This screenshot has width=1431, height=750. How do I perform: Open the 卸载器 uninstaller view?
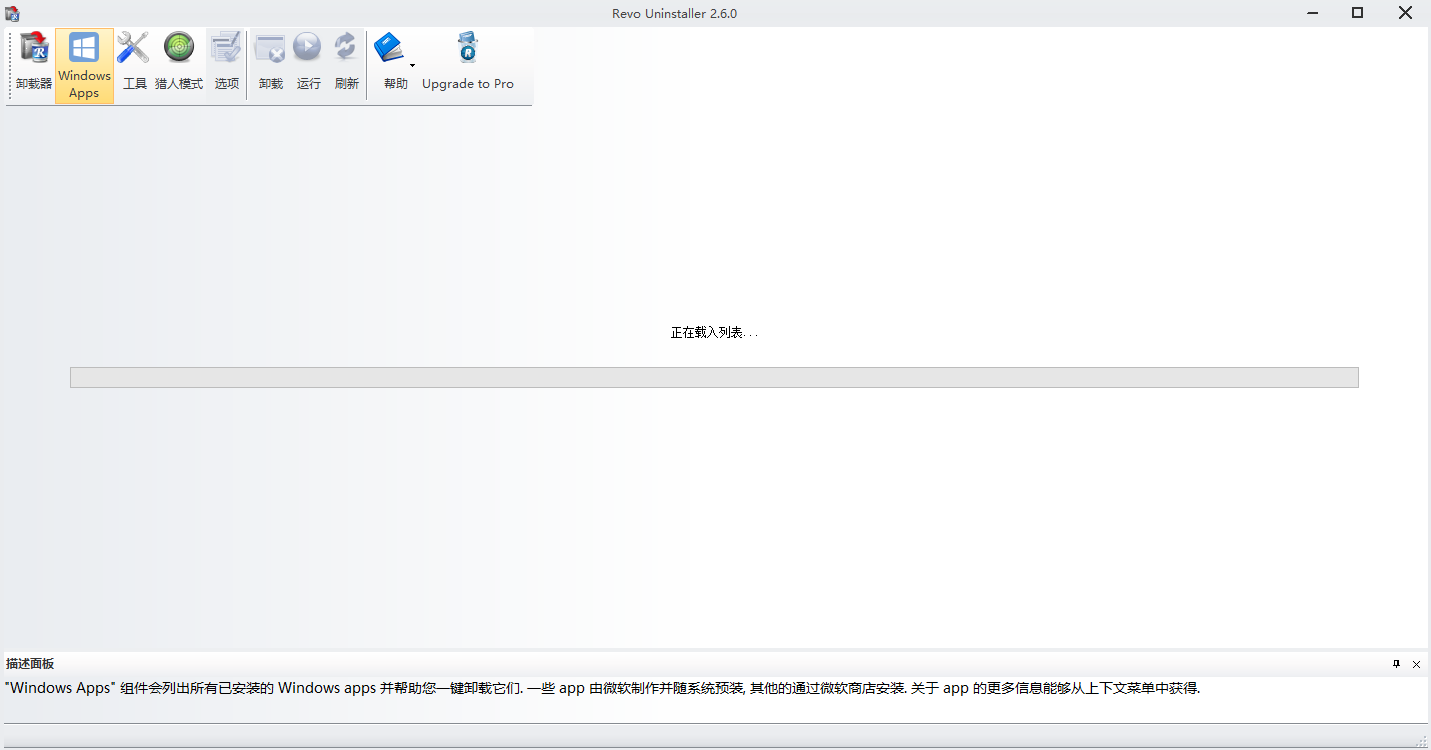click(x=34, y=64)
